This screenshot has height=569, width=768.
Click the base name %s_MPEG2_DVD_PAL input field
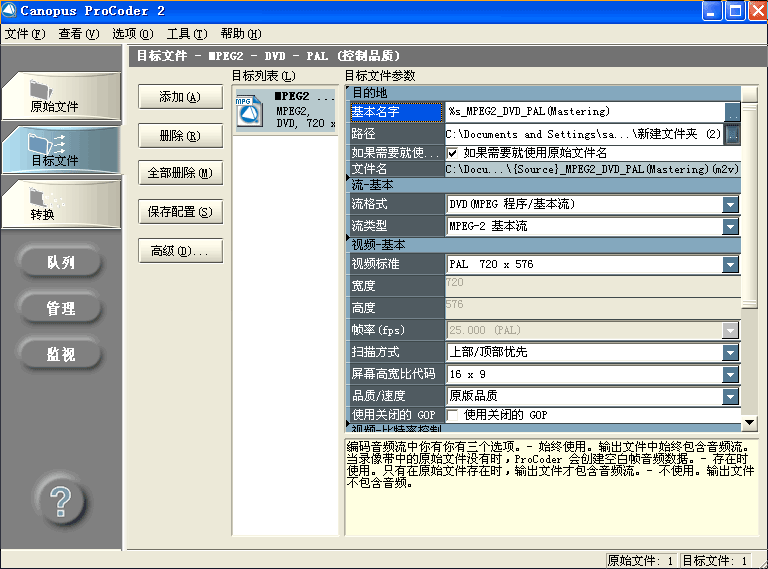pos(585,112)
